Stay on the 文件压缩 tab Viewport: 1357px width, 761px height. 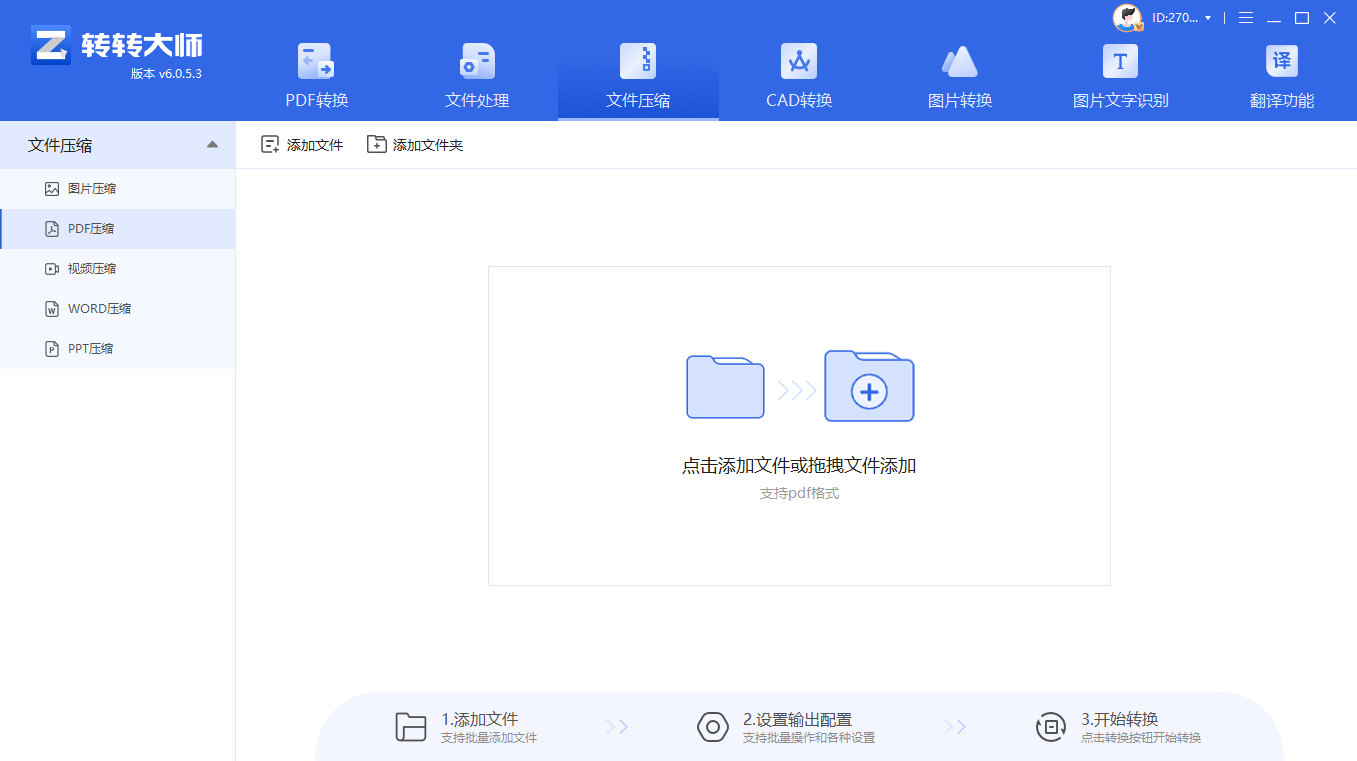pyautogui.click(x=637, y=75)
